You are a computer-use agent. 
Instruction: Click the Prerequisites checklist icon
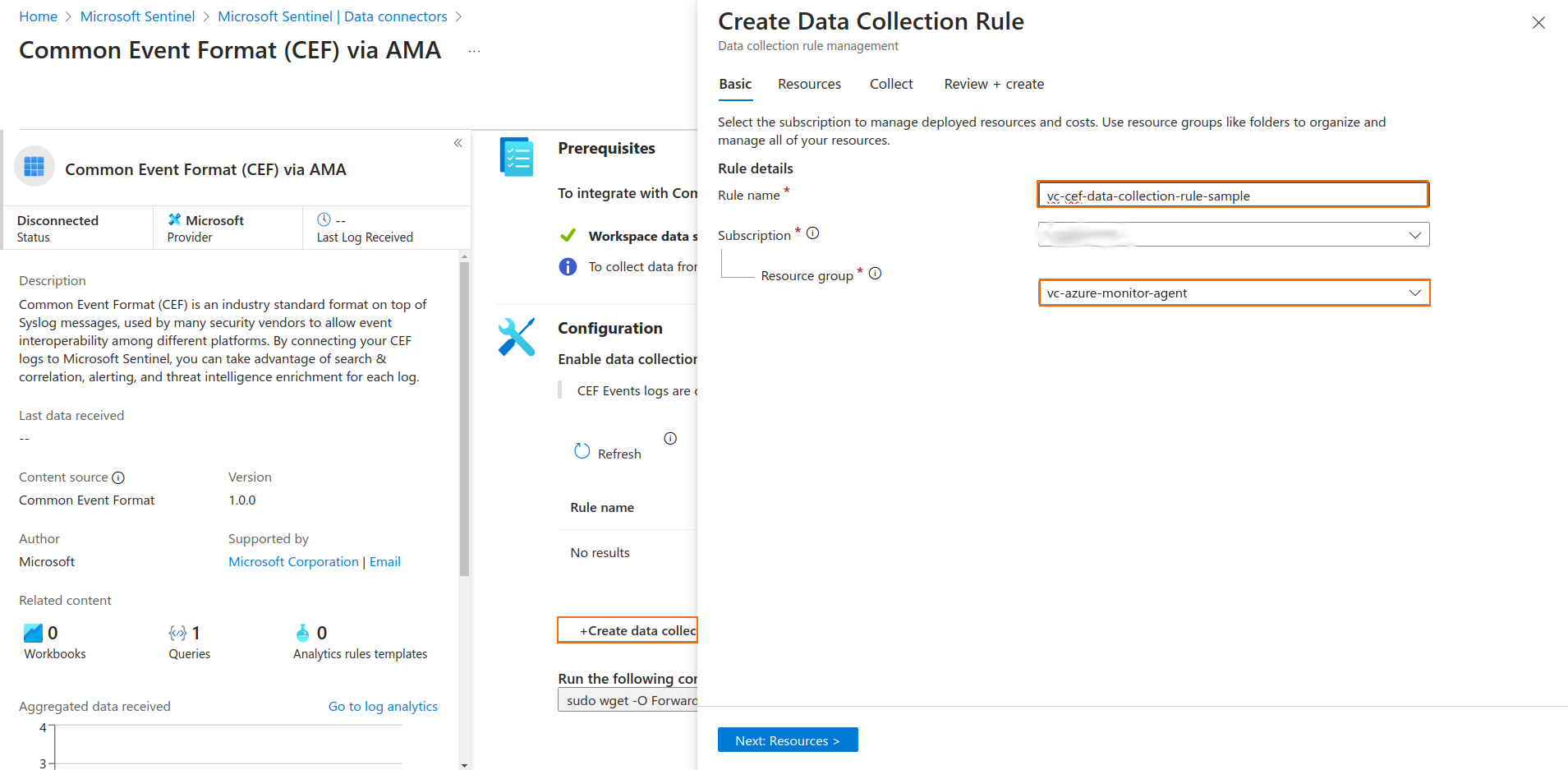[x=517, y=157]
